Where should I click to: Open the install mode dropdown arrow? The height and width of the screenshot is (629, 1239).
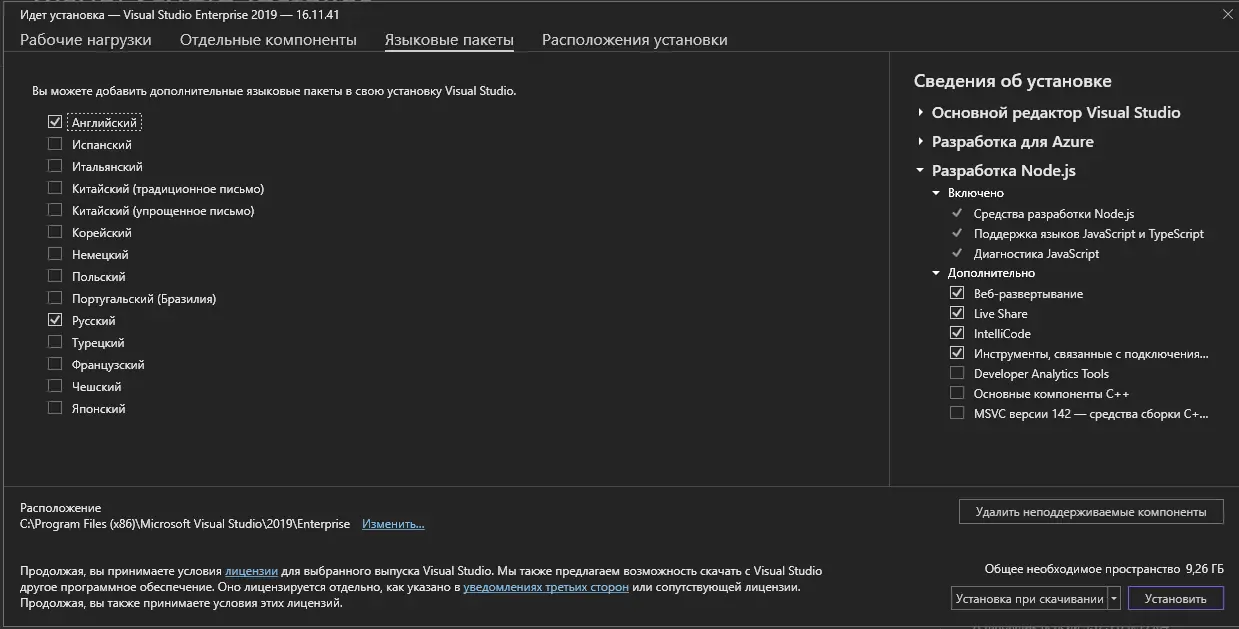pos(1114,599)
